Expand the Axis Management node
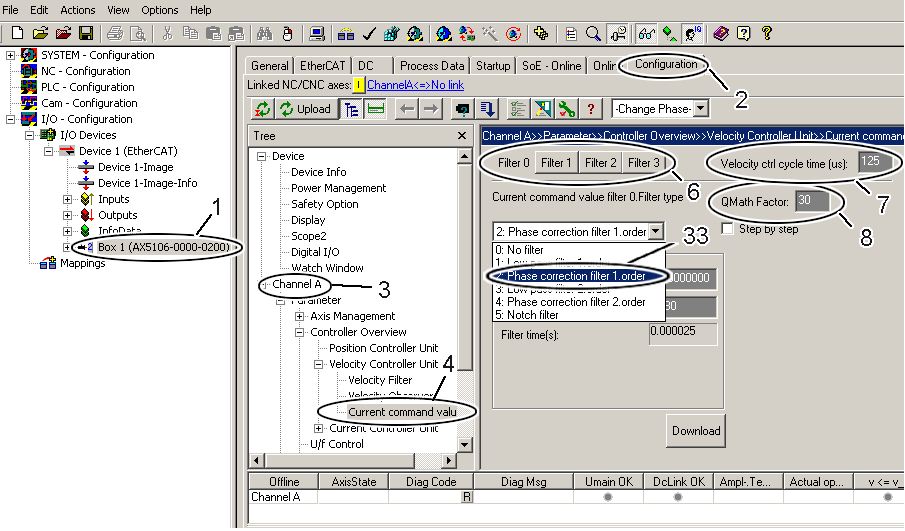905x531 pixels. (300, 316)
